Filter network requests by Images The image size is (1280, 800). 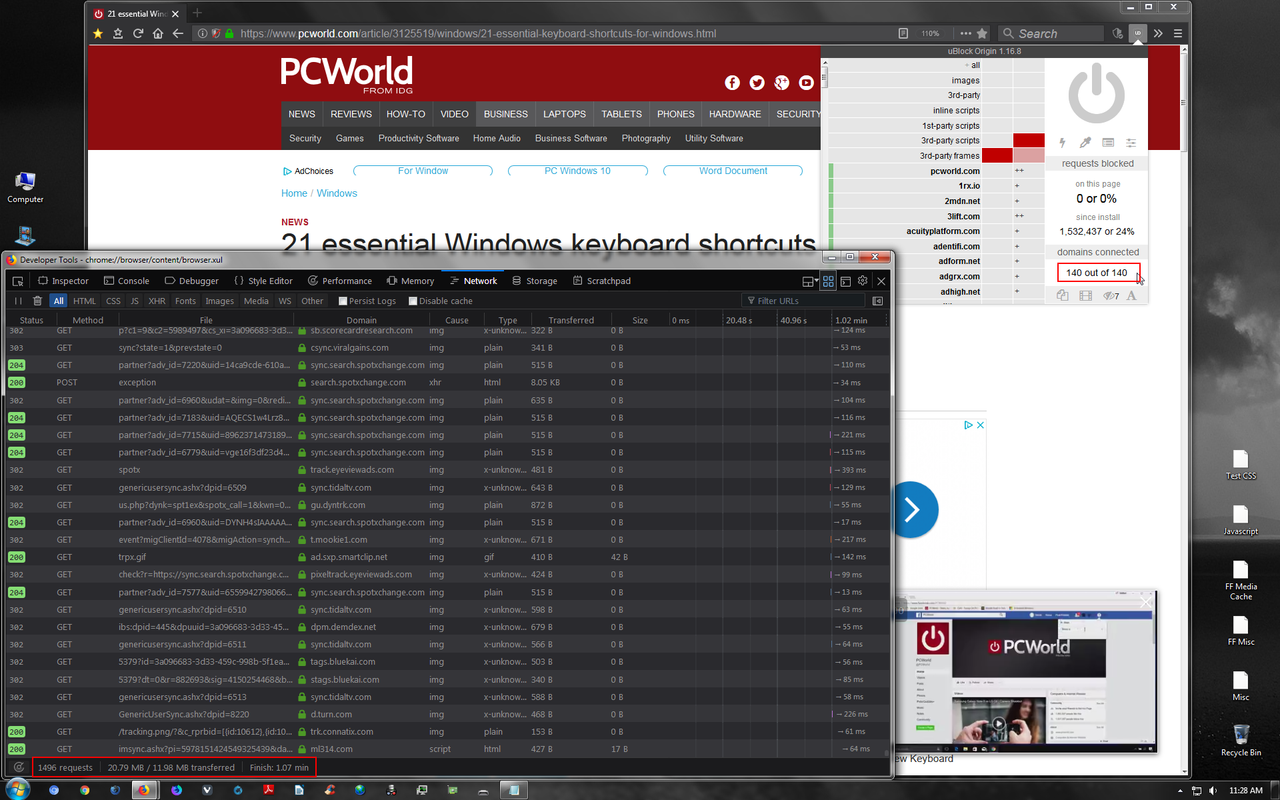tap(219, 300)
